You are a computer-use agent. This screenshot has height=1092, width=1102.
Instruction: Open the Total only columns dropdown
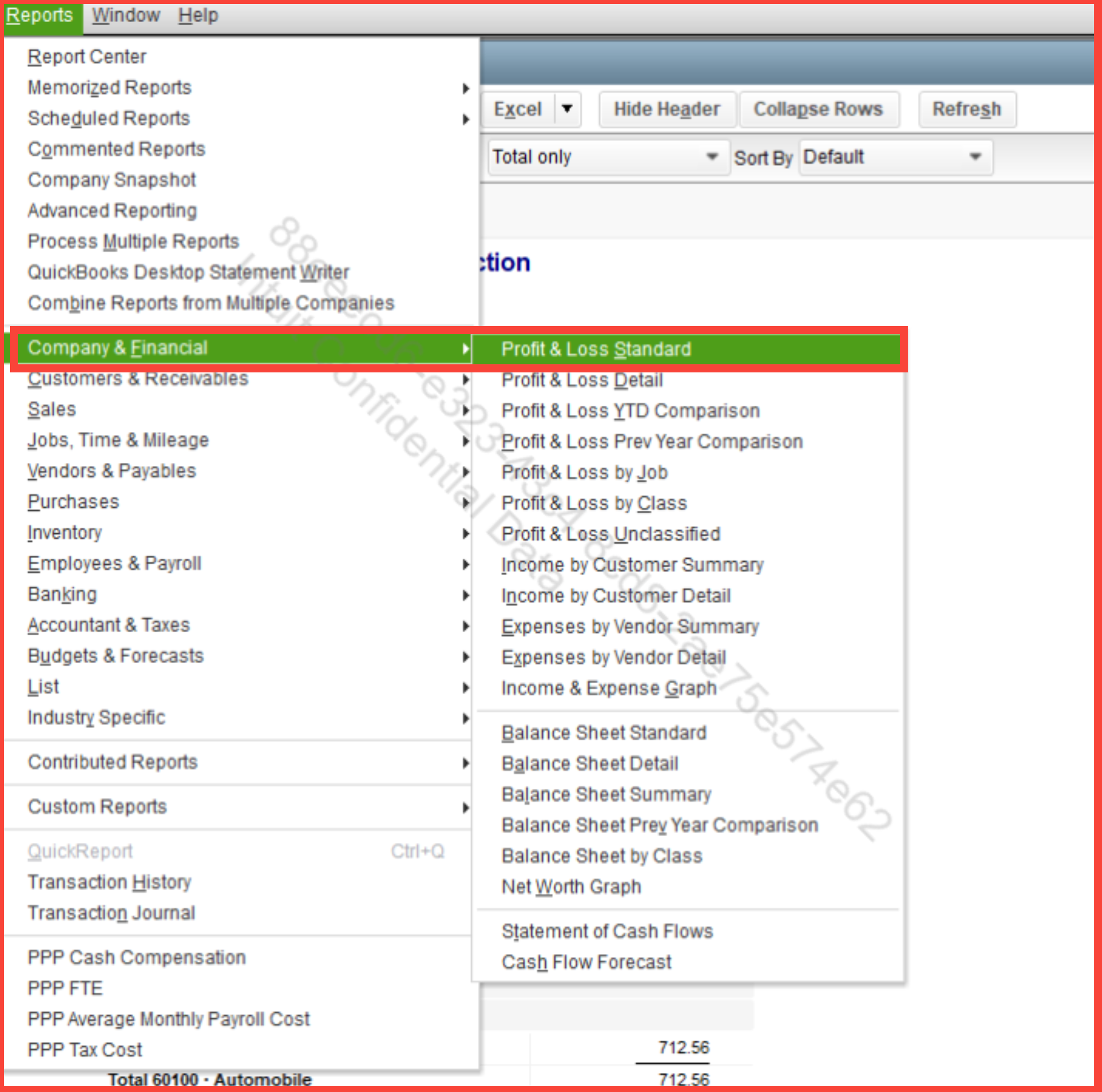(608, 157)
